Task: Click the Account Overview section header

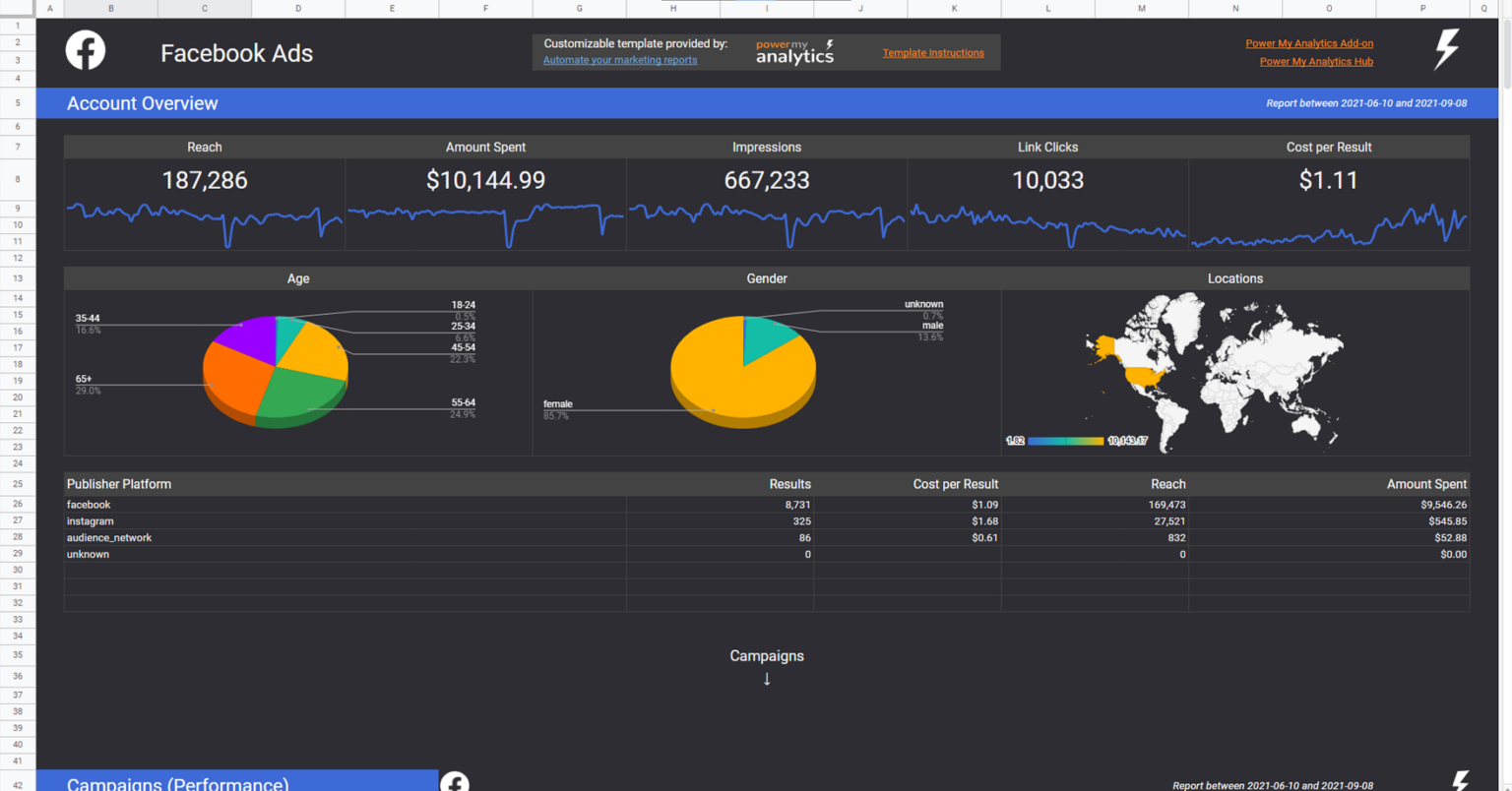Action: click(x=142, y=103)
